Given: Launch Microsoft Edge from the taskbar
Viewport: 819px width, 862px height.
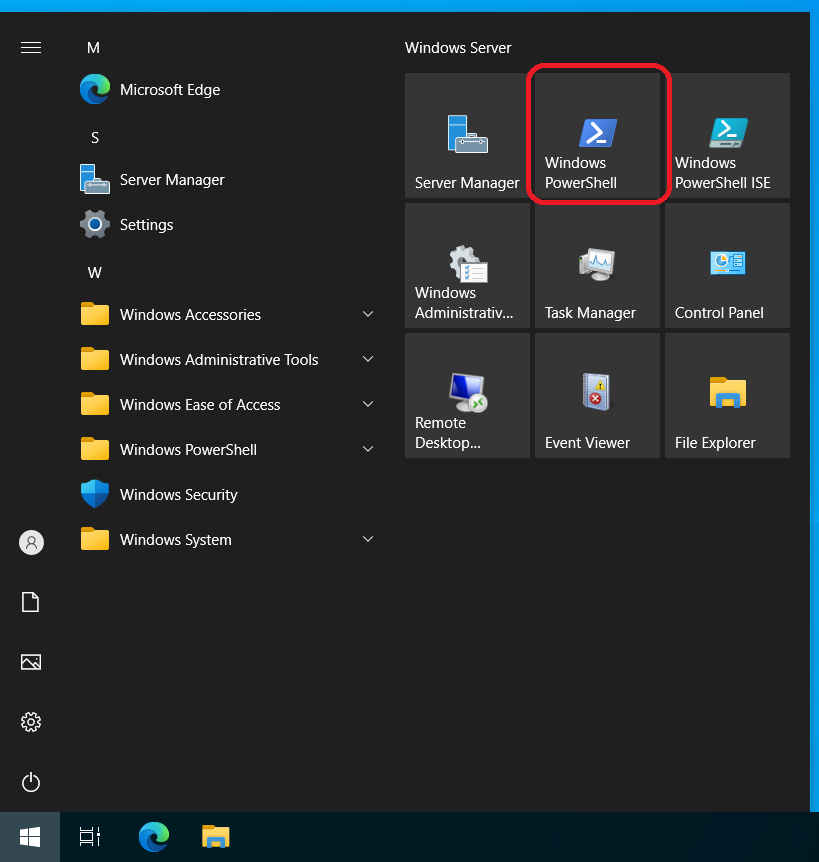Looking at the screenshot, I should (x=153, y=837).
